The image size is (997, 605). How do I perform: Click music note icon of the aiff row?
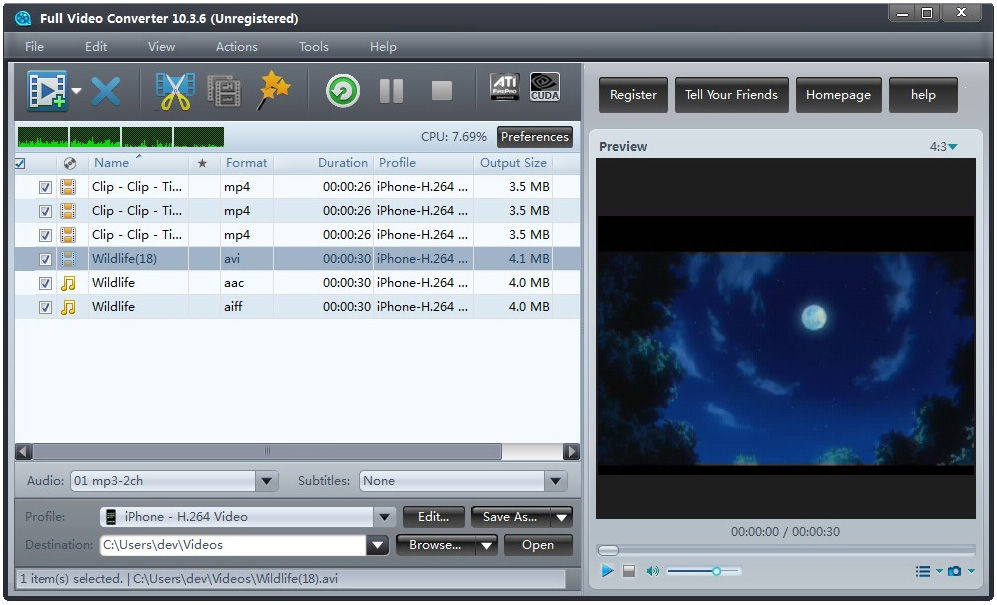click(x=68, y=307)
